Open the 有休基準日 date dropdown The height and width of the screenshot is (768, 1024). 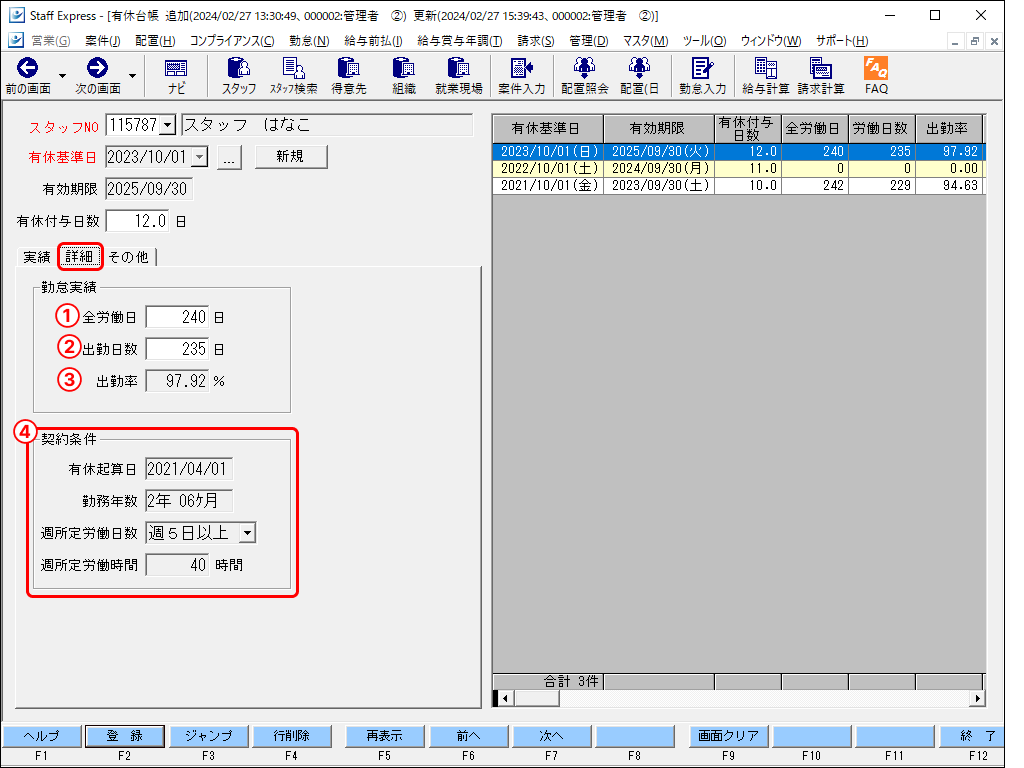click(200, 157)
